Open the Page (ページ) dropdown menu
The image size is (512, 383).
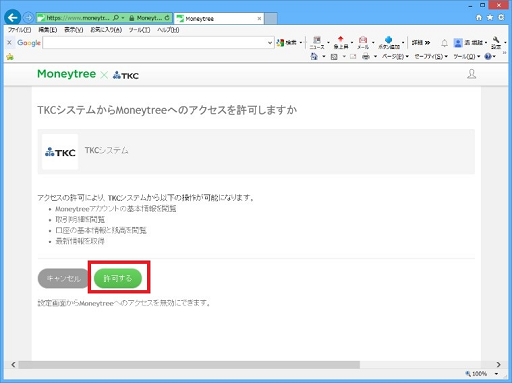[x=395, y=57]
